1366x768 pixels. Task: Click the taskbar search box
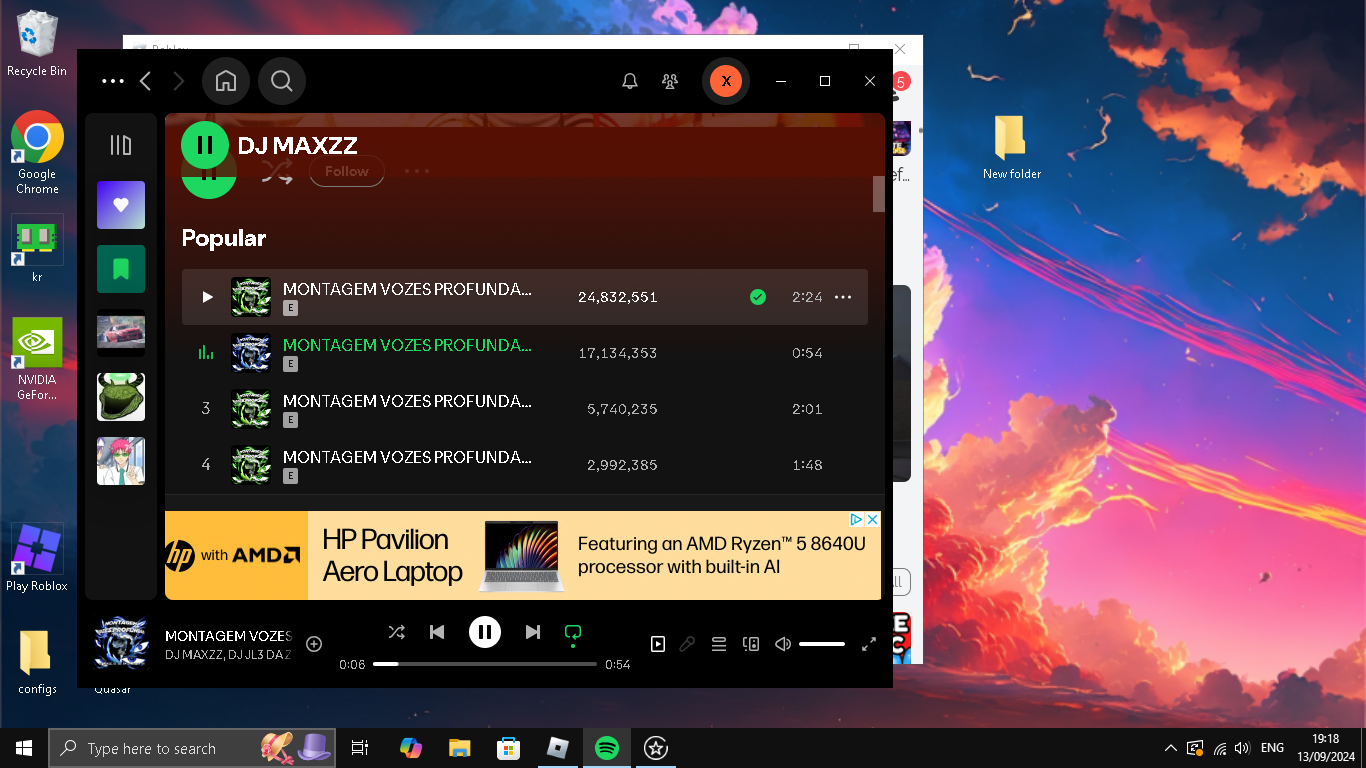pos(192,748)
